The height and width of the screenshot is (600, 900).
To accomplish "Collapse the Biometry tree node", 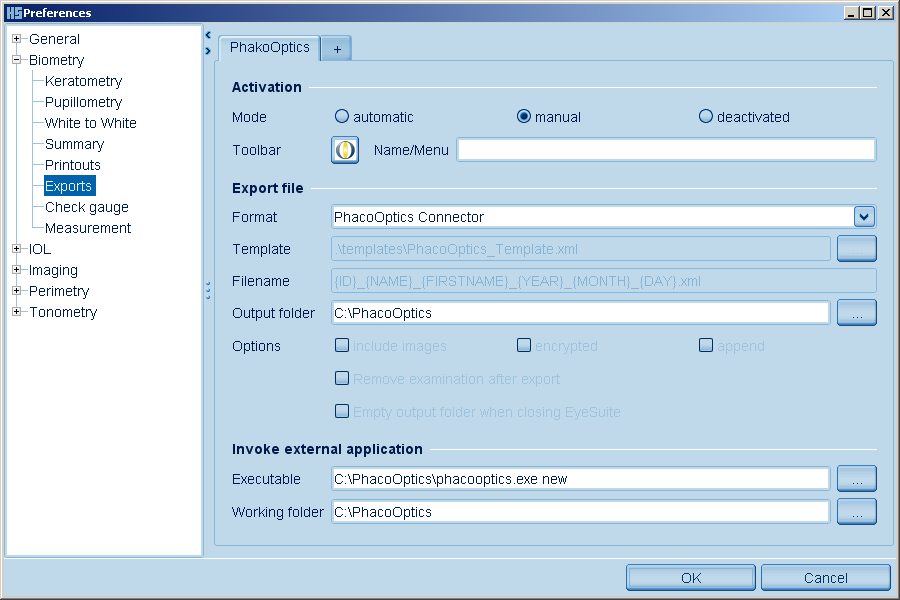I will click(17, 60).
